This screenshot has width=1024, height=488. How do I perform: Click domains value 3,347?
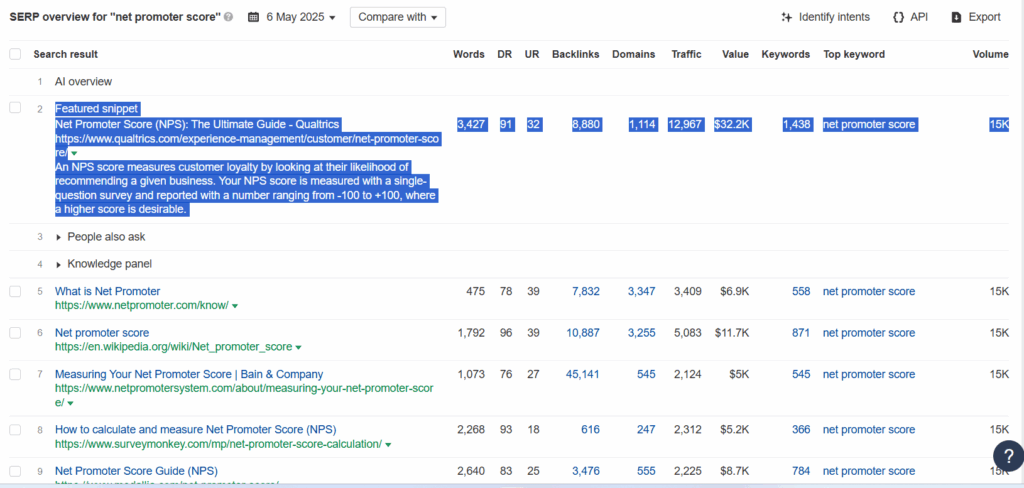641,291
